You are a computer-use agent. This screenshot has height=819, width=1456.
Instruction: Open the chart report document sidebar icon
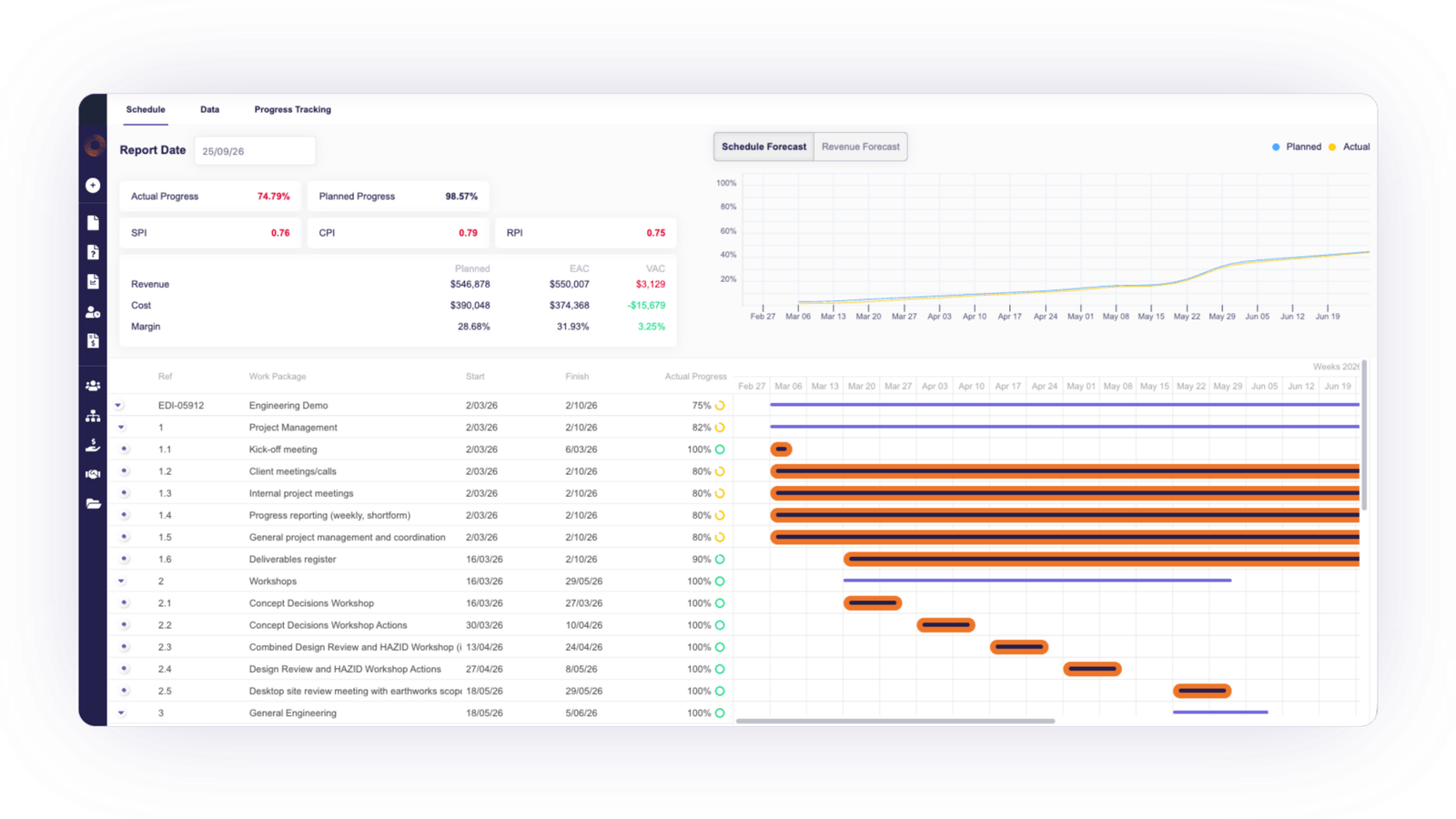pyautogui.click(x=93, y=282)
